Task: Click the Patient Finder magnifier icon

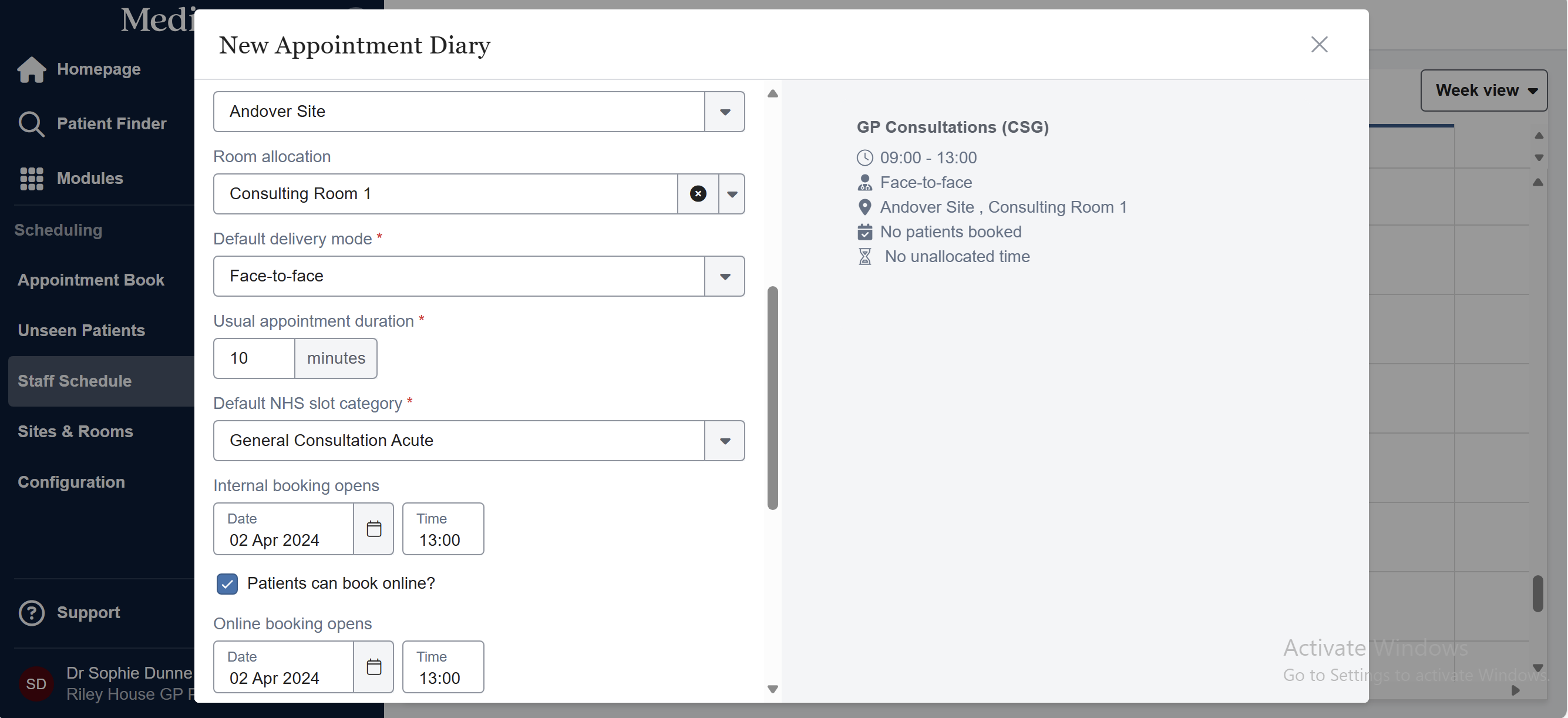Action: point(31,123)
